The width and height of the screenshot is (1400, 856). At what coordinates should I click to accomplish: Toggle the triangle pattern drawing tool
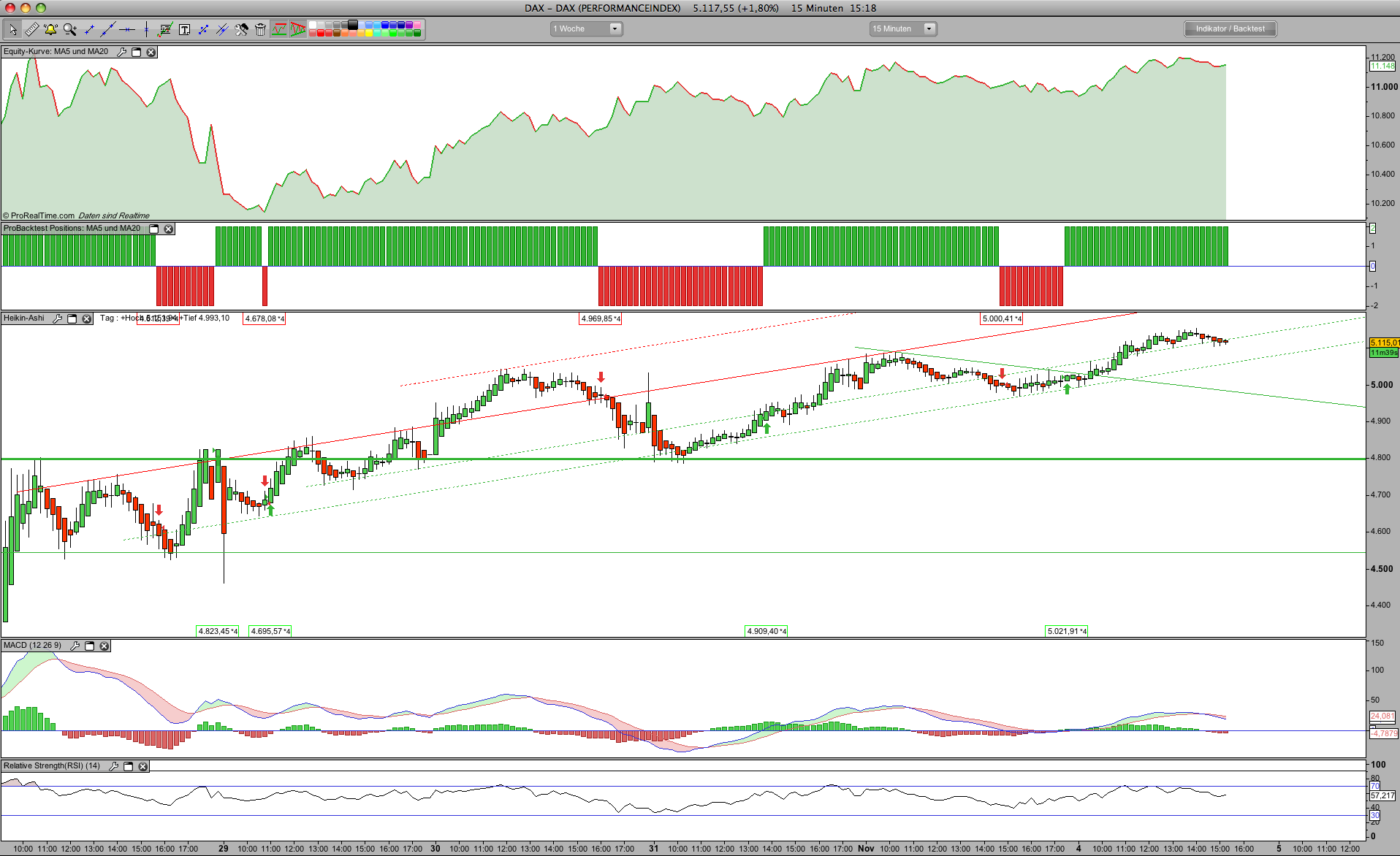(298, 29)
